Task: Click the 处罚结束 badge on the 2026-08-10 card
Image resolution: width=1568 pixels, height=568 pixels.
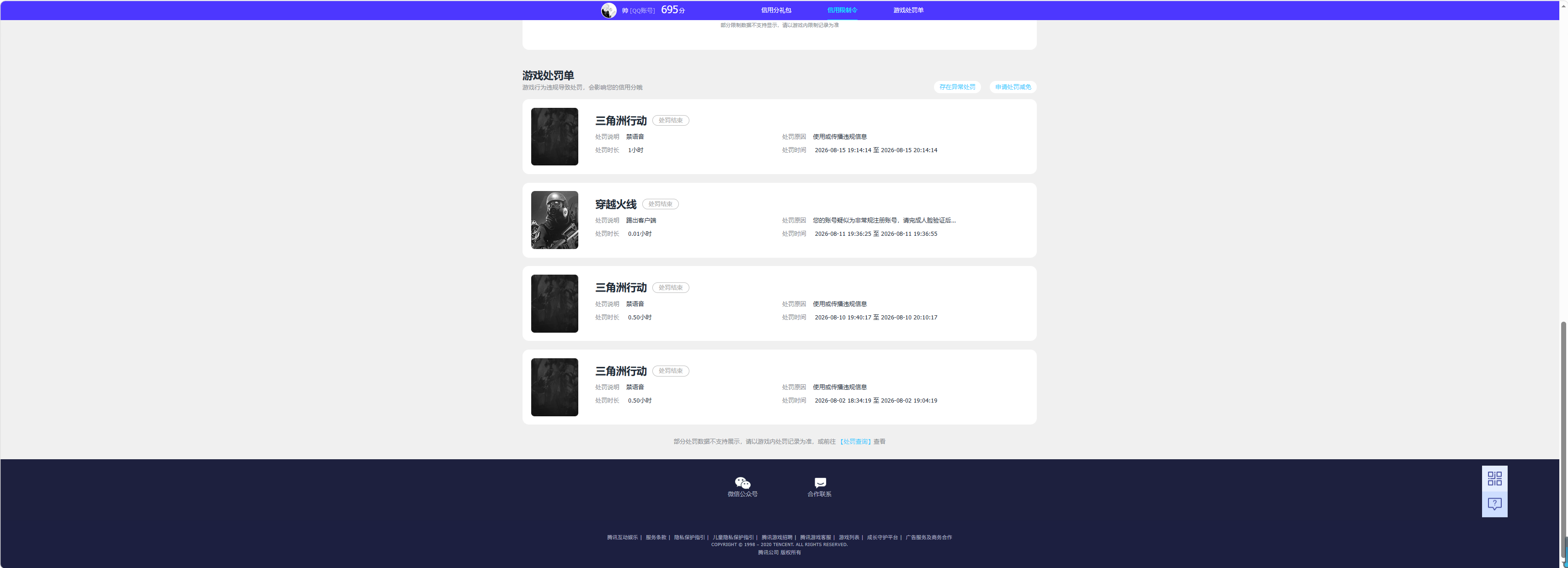Action: click(670, 287)
